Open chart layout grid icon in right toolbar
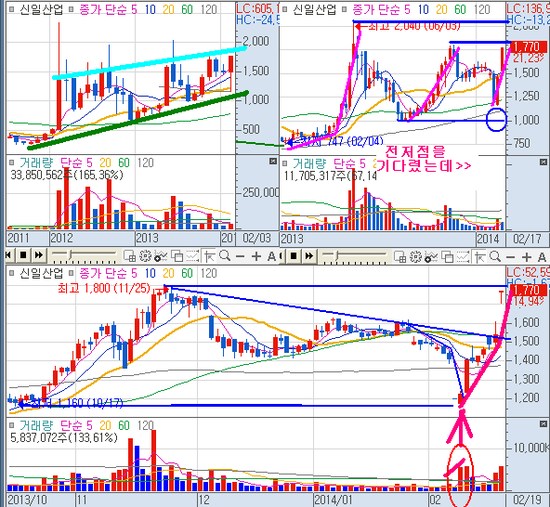 [400, 256]
